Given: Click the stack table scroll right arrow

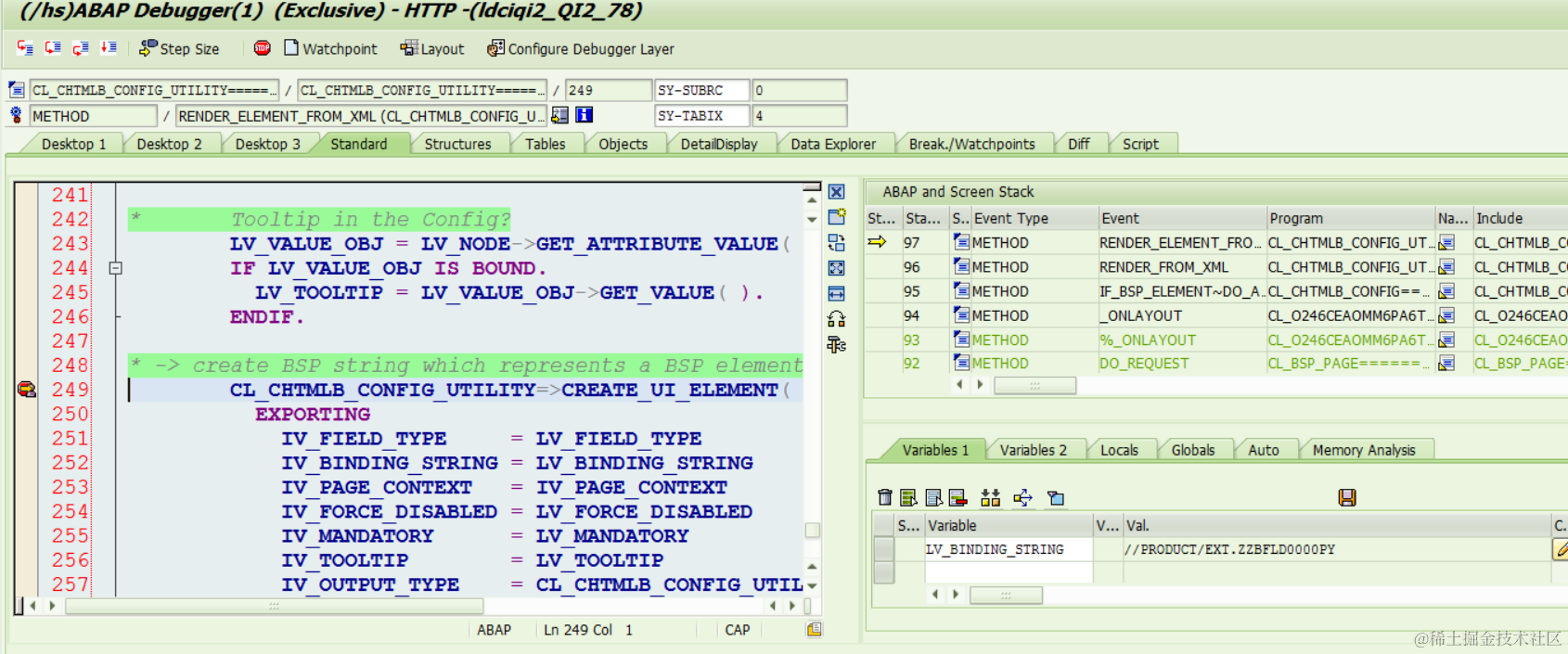Looking at the screenshot, I should pos(980,384).
